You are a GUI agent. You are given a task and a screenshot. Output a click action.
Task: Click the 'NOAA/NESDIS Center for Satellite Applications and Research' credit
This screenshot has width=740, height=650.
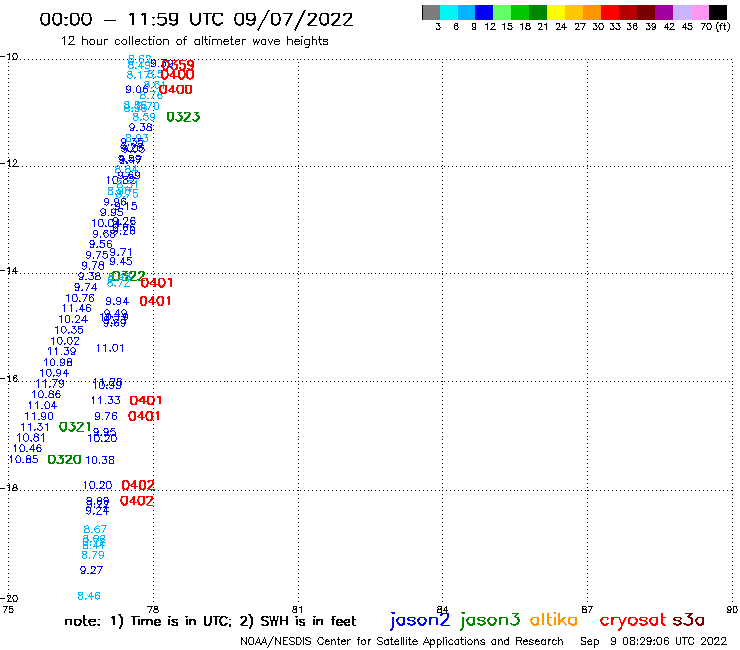tap(402, 641)
